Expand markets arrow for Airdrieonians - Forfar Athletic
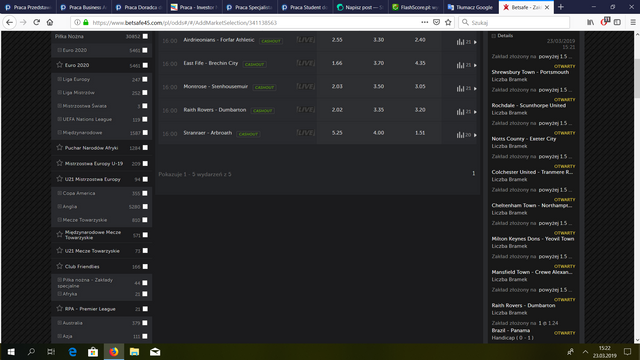The height and width of the screenshot is (360, 640). (475, 42)
